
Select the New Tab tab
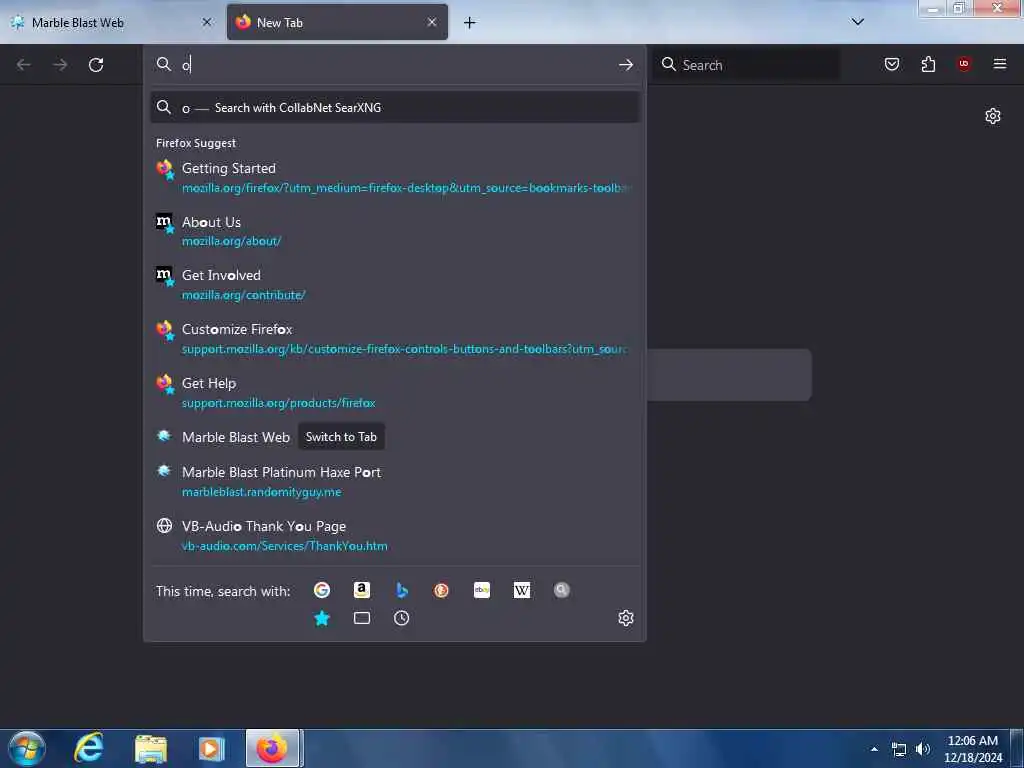337,22
